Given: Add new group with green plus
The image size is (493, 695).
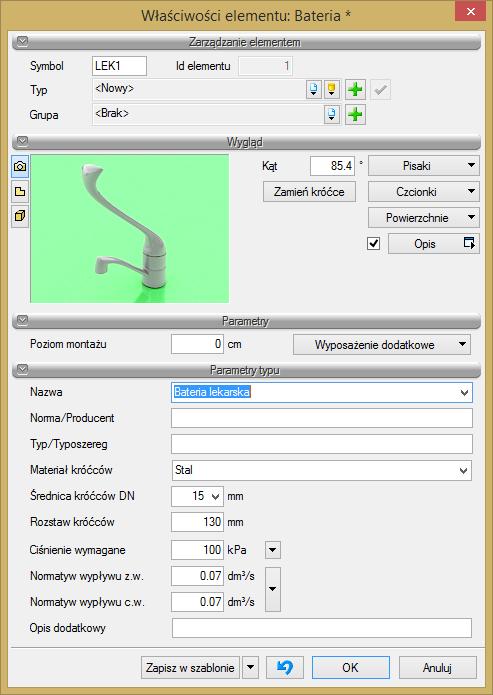Looking at the screenshot, I should pyautogui.click(x=355, y=115).
